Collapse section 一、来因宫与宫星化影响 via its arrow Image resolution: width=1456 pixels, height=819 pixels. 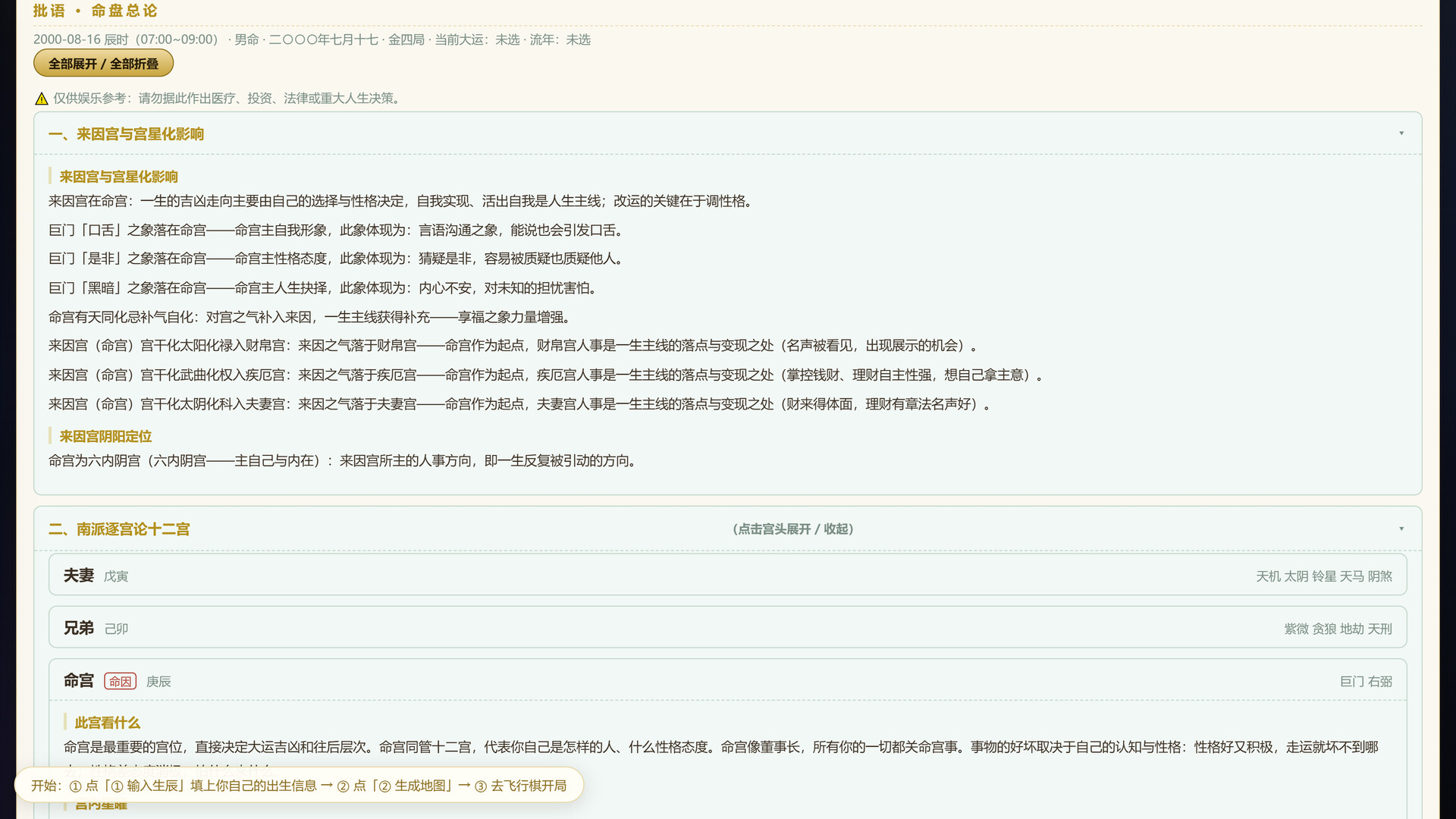[x=1401, y=133]
